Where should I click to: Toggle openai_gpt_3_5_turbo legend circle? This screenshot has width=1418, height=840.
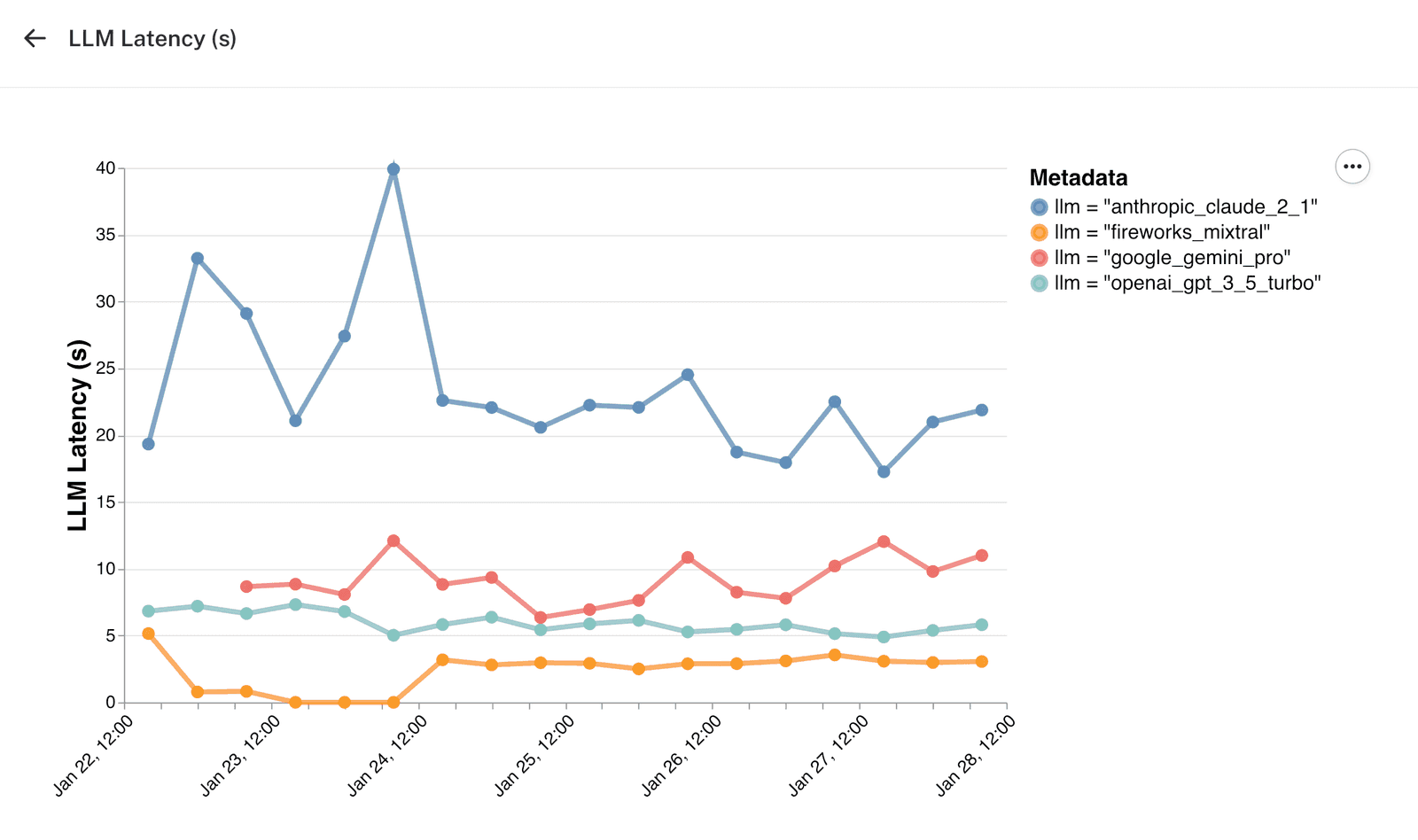click(1040, 284)
